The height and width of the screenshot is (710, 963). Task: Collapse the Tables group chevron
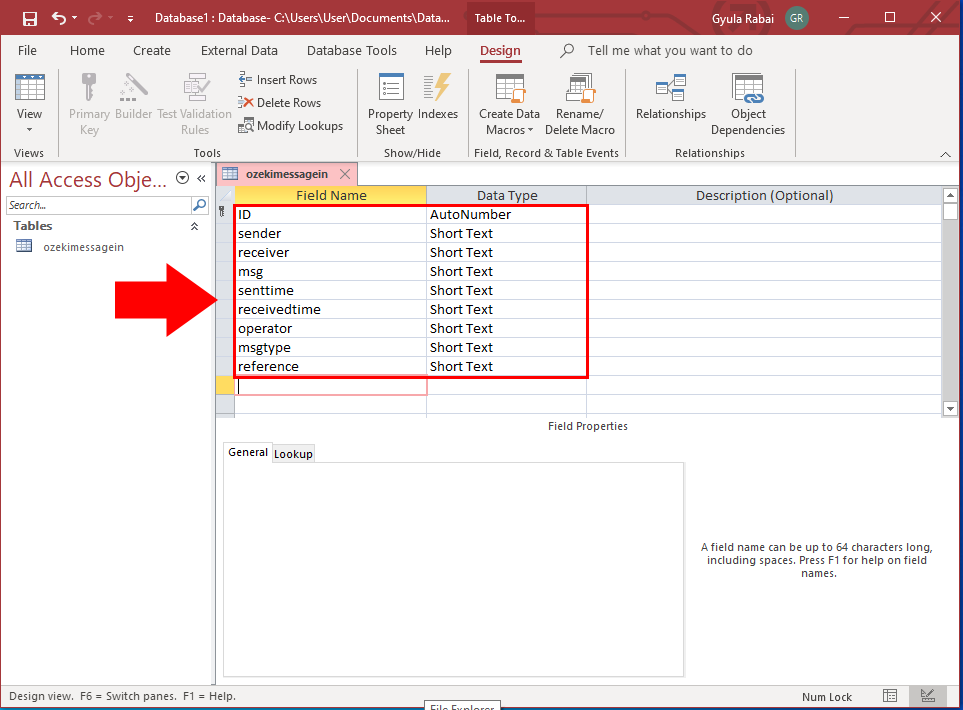[194, 226]
